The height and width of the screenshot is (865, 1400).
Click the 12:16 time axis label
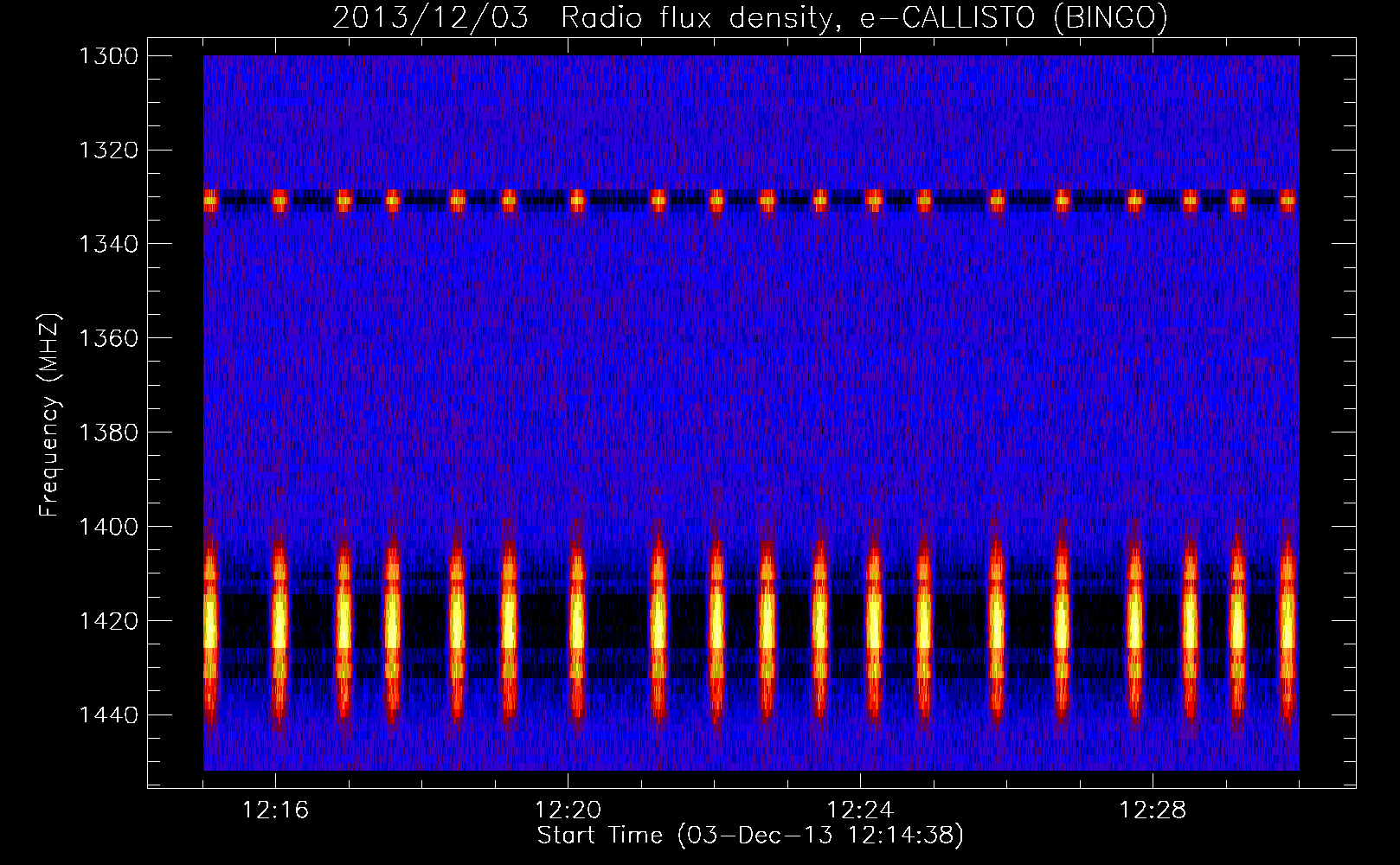tap(275, 811)
